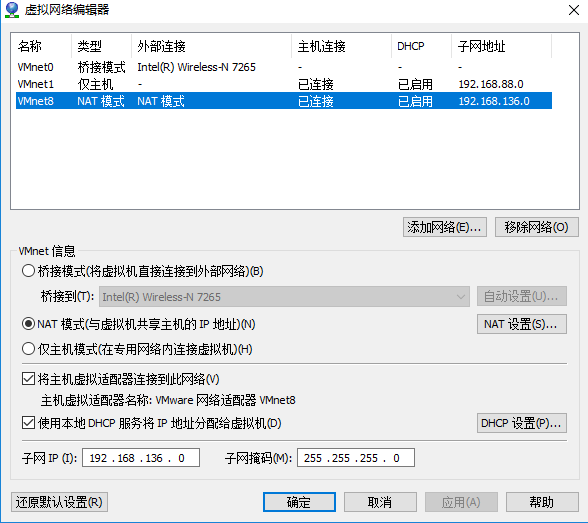Click 还原默认设置(R) button
The width and height of the screenshot is (588, 523).
click(59, 502)
